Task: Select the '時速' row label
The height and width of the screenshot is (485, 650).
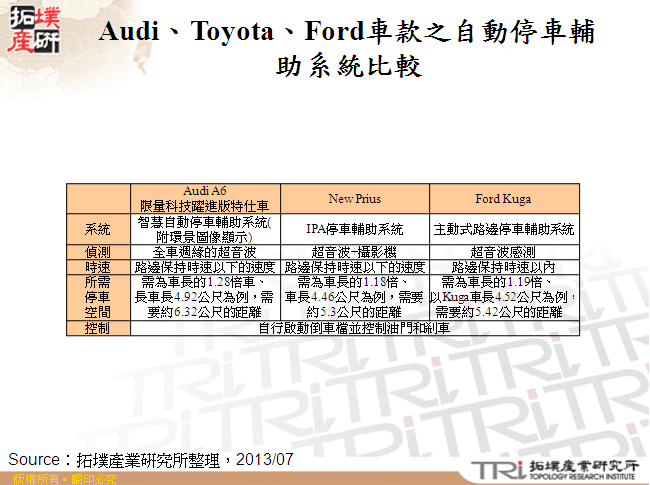Action: 98,267
